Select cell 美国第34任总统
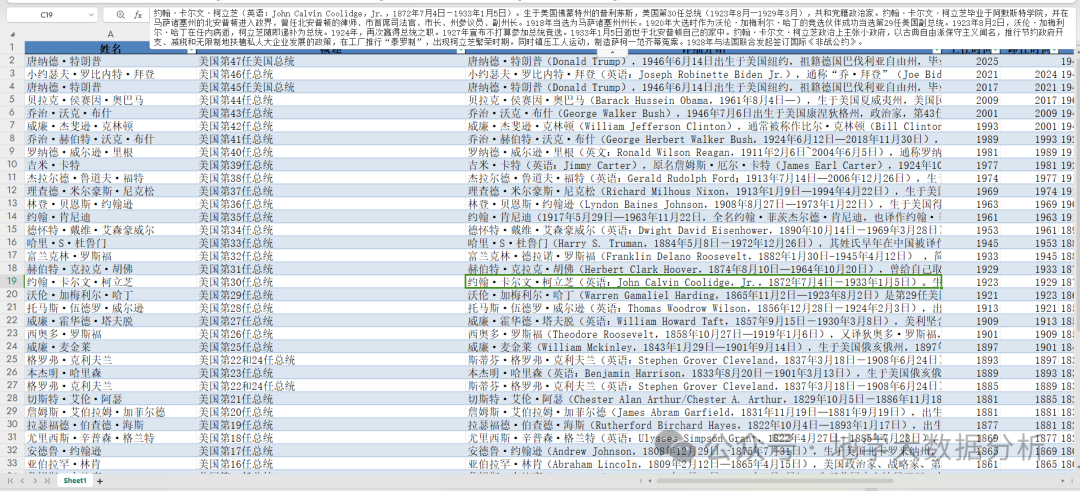The height and width of the screenshot is (491, 1080). coord(331,229)
